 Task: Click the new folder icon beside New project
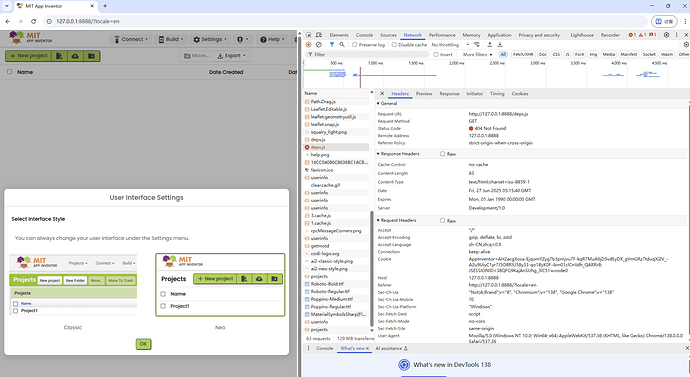click(x=91, y=56)
